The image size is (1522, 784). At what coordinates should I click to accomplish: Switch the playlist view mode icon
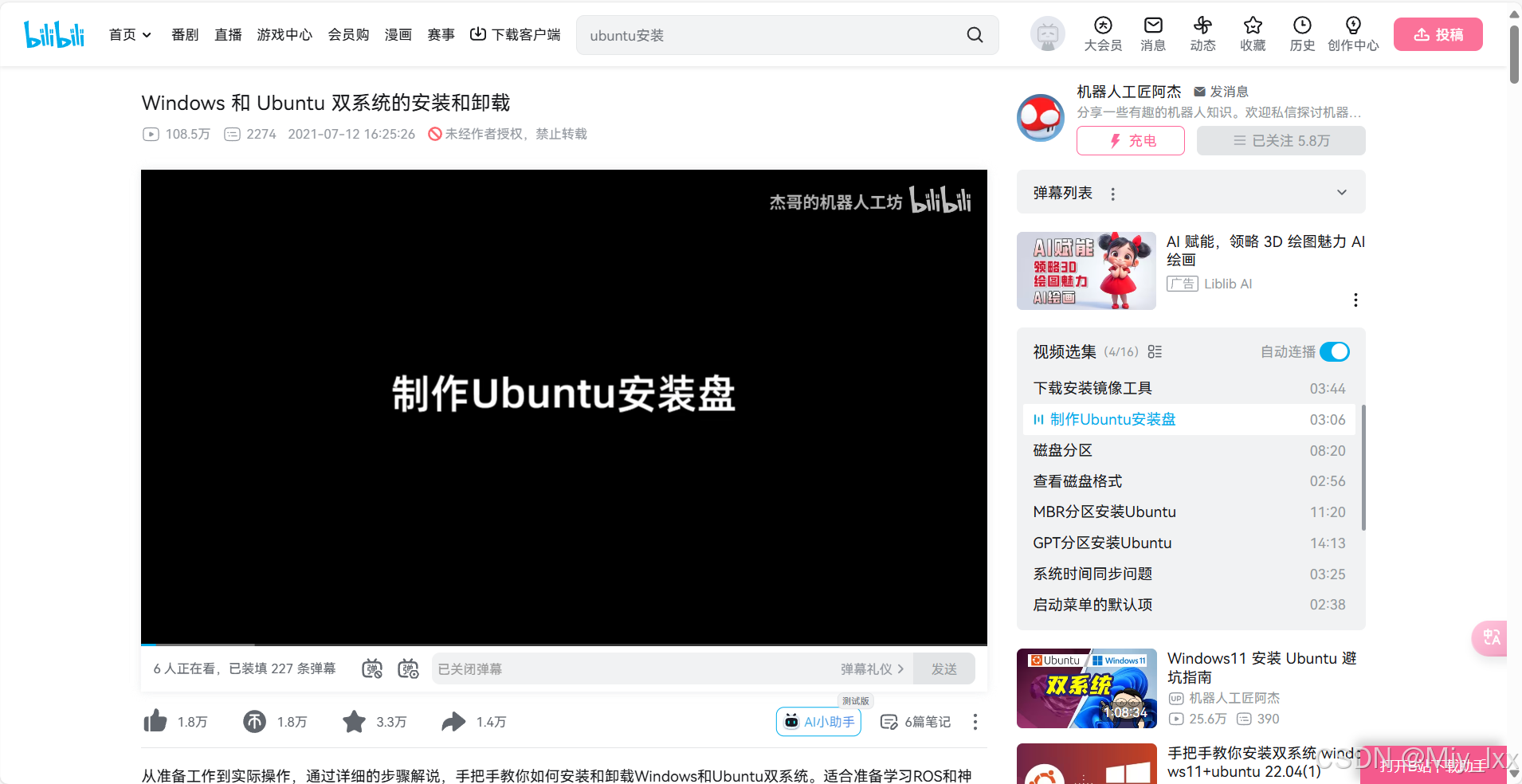tap(1155, 351)
